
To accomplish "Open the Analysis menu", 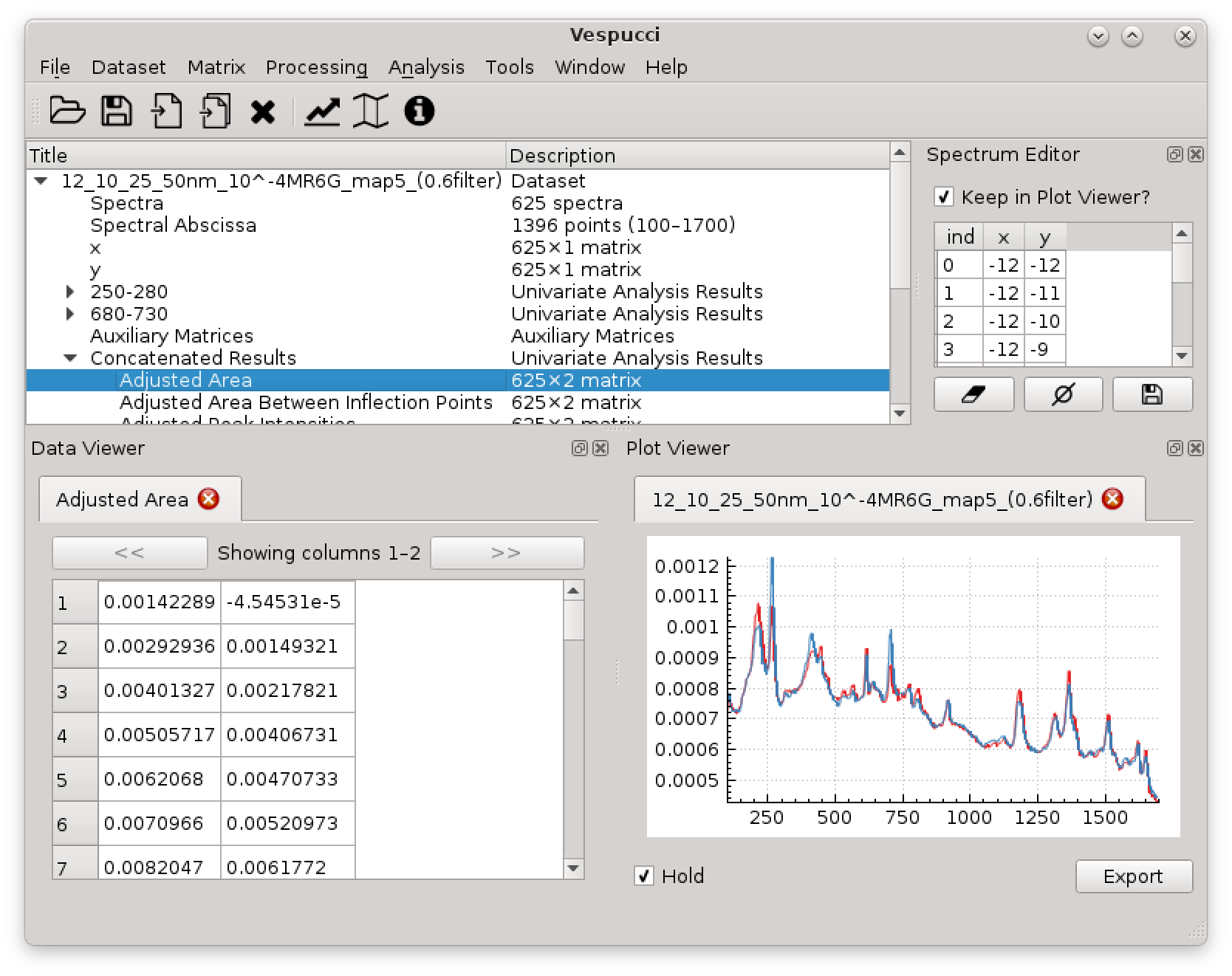I will [426, 67].
